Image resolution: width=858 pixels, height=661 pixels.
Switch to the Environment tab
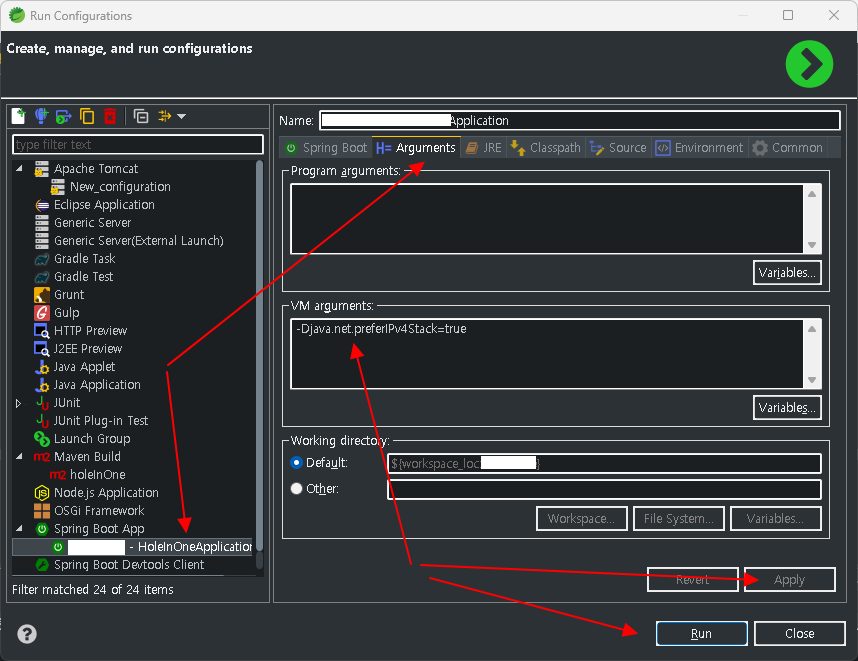click(699, 148)
